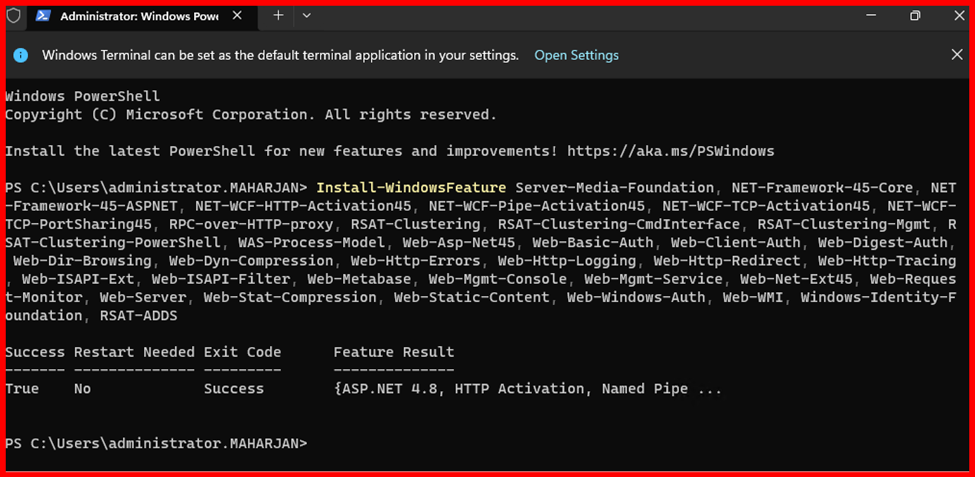Restore down the Windows Terminal window

tap(914, 16)
